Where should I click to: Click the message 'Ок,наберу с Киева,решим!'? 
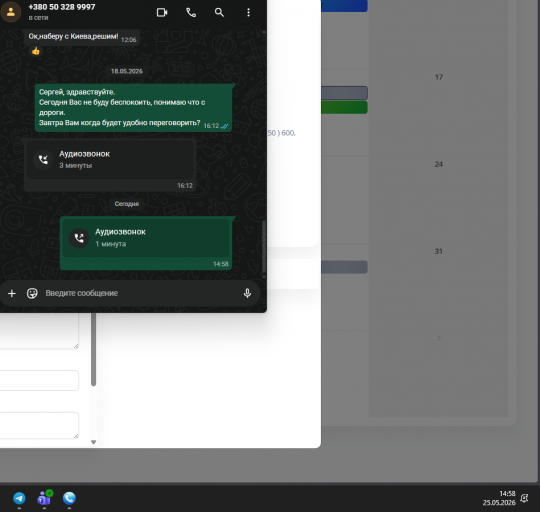click(x=82, y=37)
